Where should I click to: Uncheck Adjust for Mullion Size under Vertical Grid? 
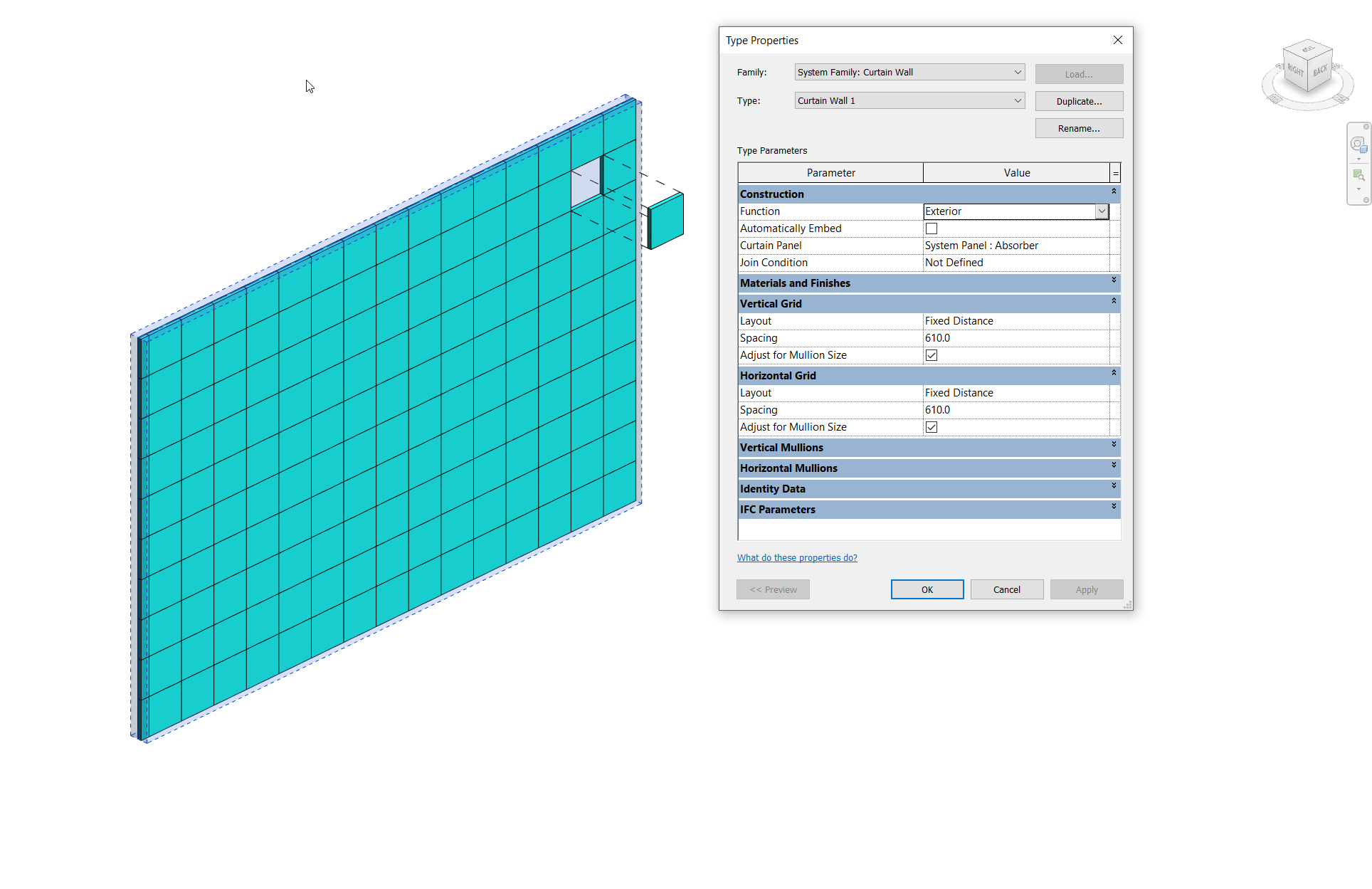932,354
